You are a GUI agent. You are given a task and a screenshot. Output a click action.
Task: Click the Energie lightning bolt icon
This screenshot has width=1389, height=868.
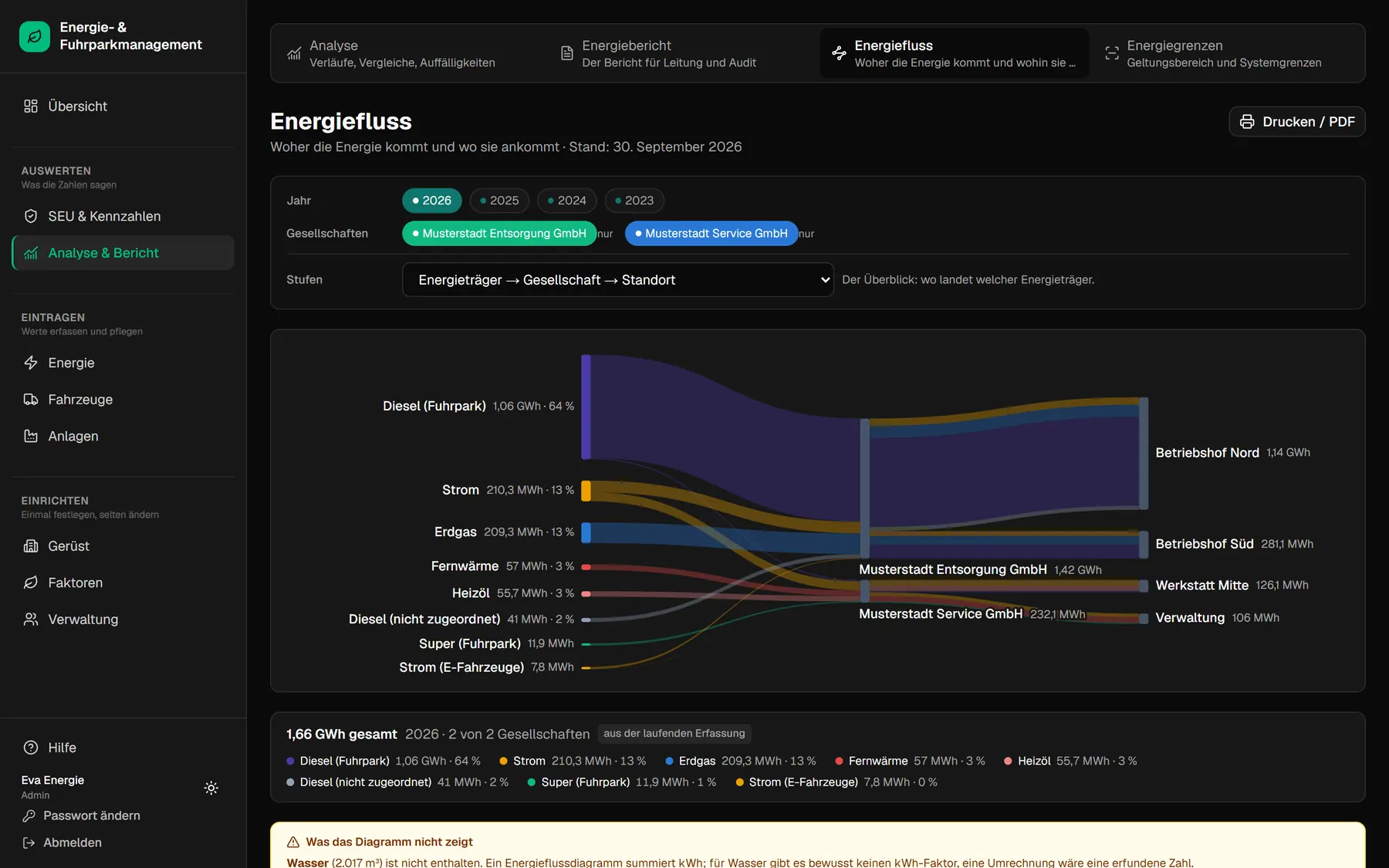pos(31,363)
